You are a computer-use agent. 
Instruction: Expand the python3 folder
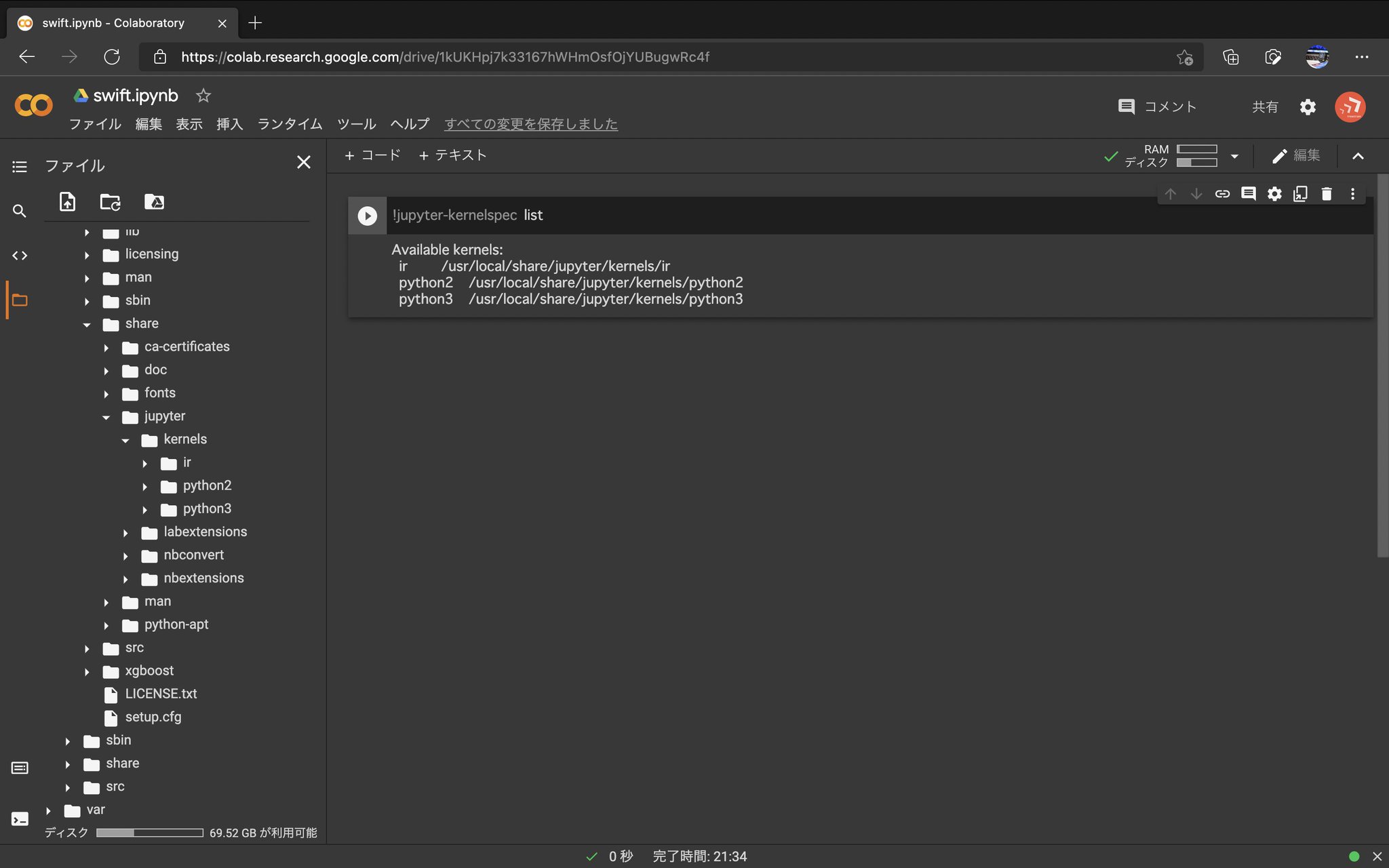point(145,509)
